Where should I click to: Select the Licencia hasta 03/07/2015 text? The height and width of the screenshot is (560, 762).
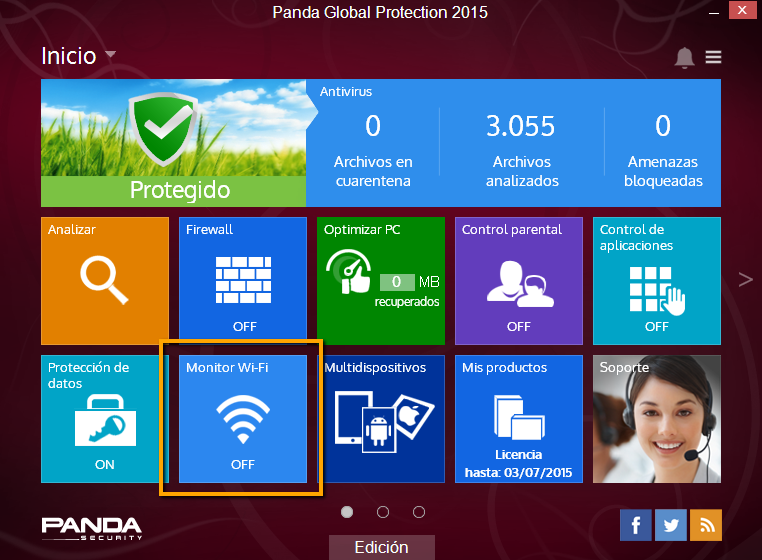[x=518, y=464]
